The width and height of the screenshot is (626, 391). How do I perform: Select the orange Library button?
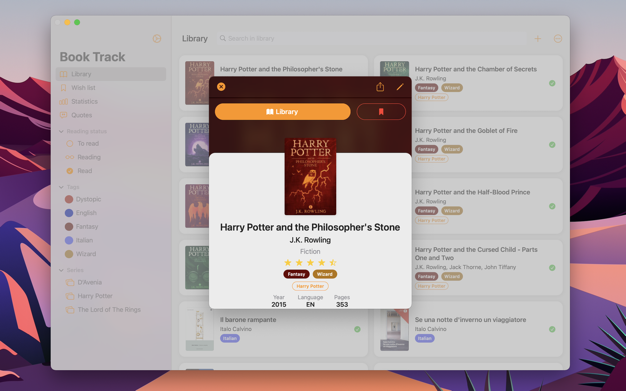coord(283,112)
